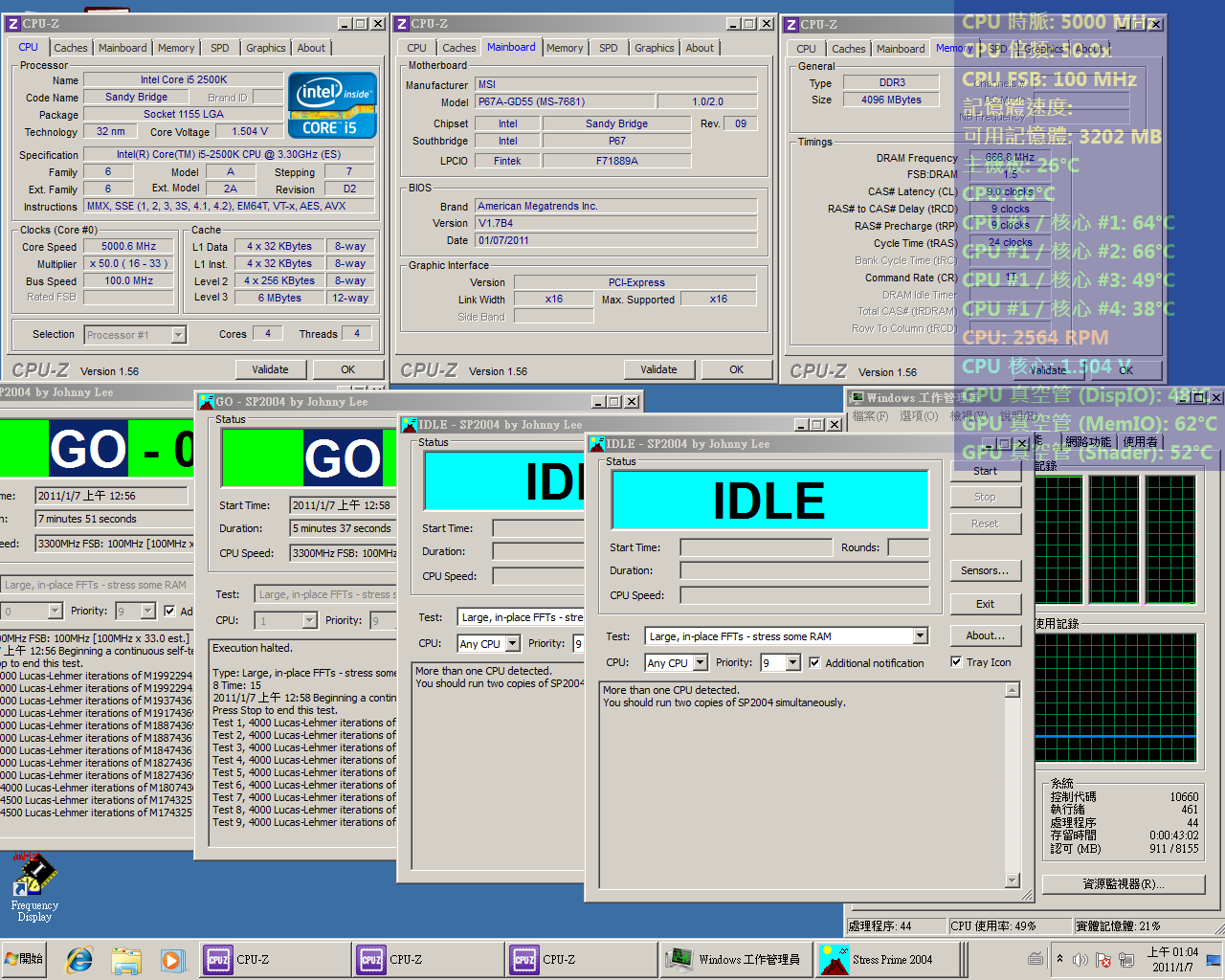1225x980 pixels.
Task: Switch to Caches tab in the CPU-Z Processor window
Action: [71, 48]
